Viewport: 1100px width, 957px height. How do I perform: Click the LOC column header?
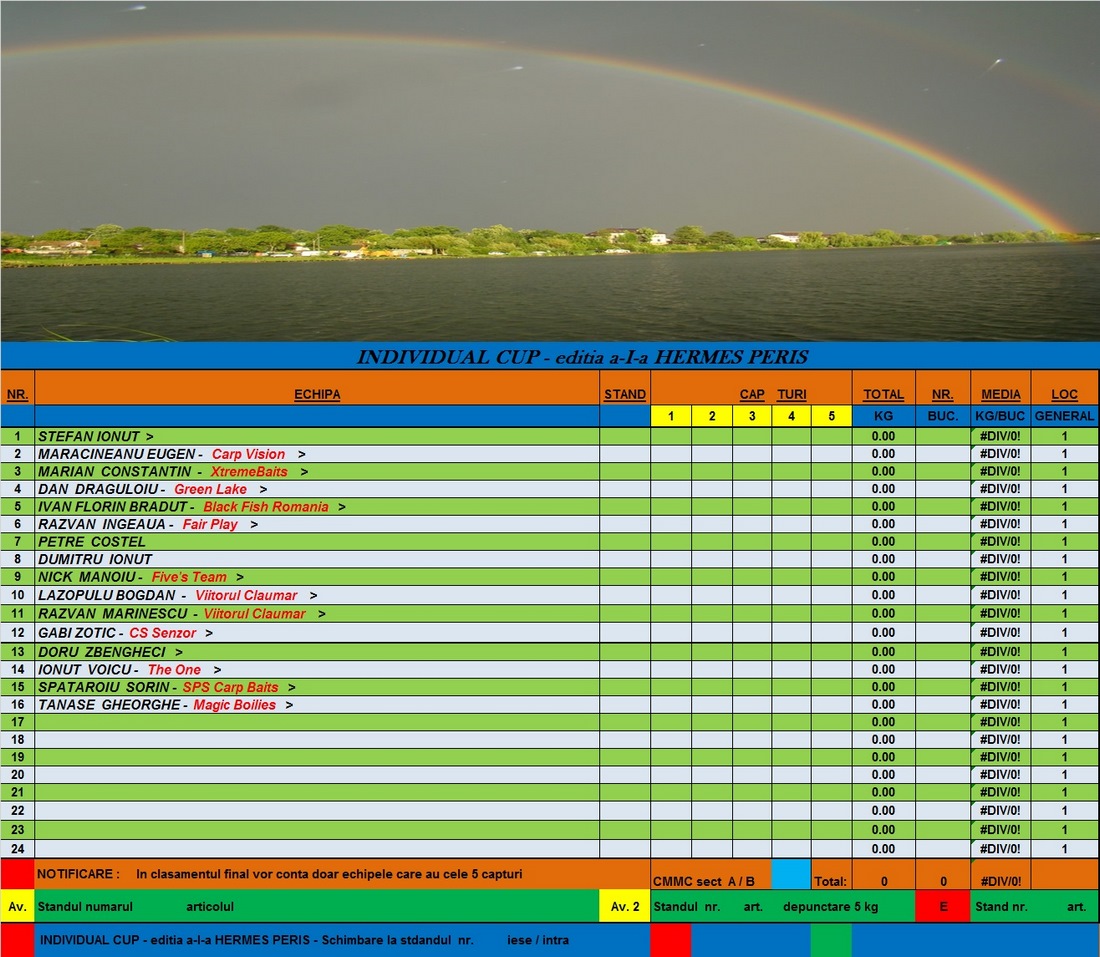tap(1064, 395)
